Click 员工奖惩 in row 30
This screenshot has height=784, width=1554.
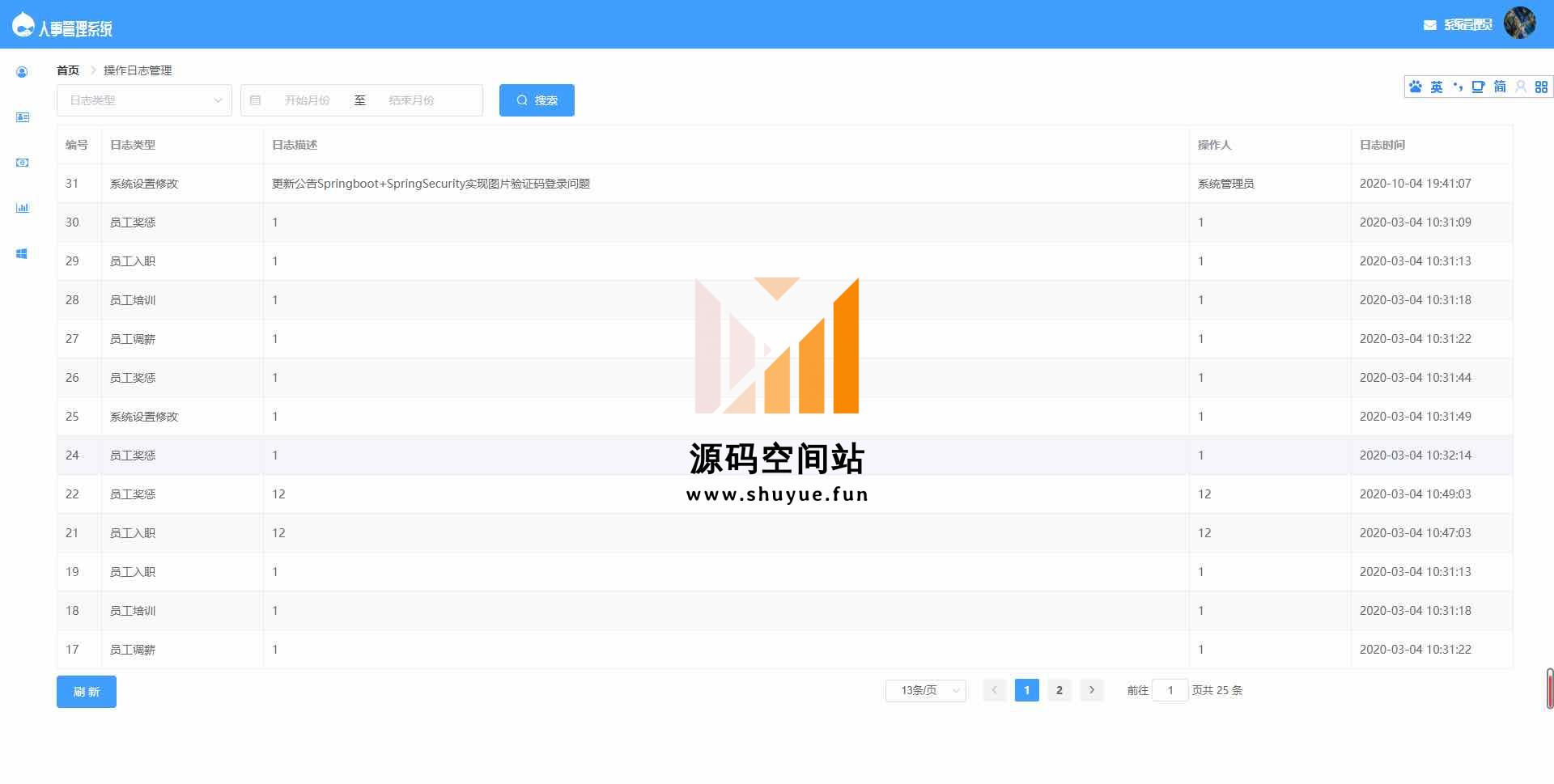133,222
